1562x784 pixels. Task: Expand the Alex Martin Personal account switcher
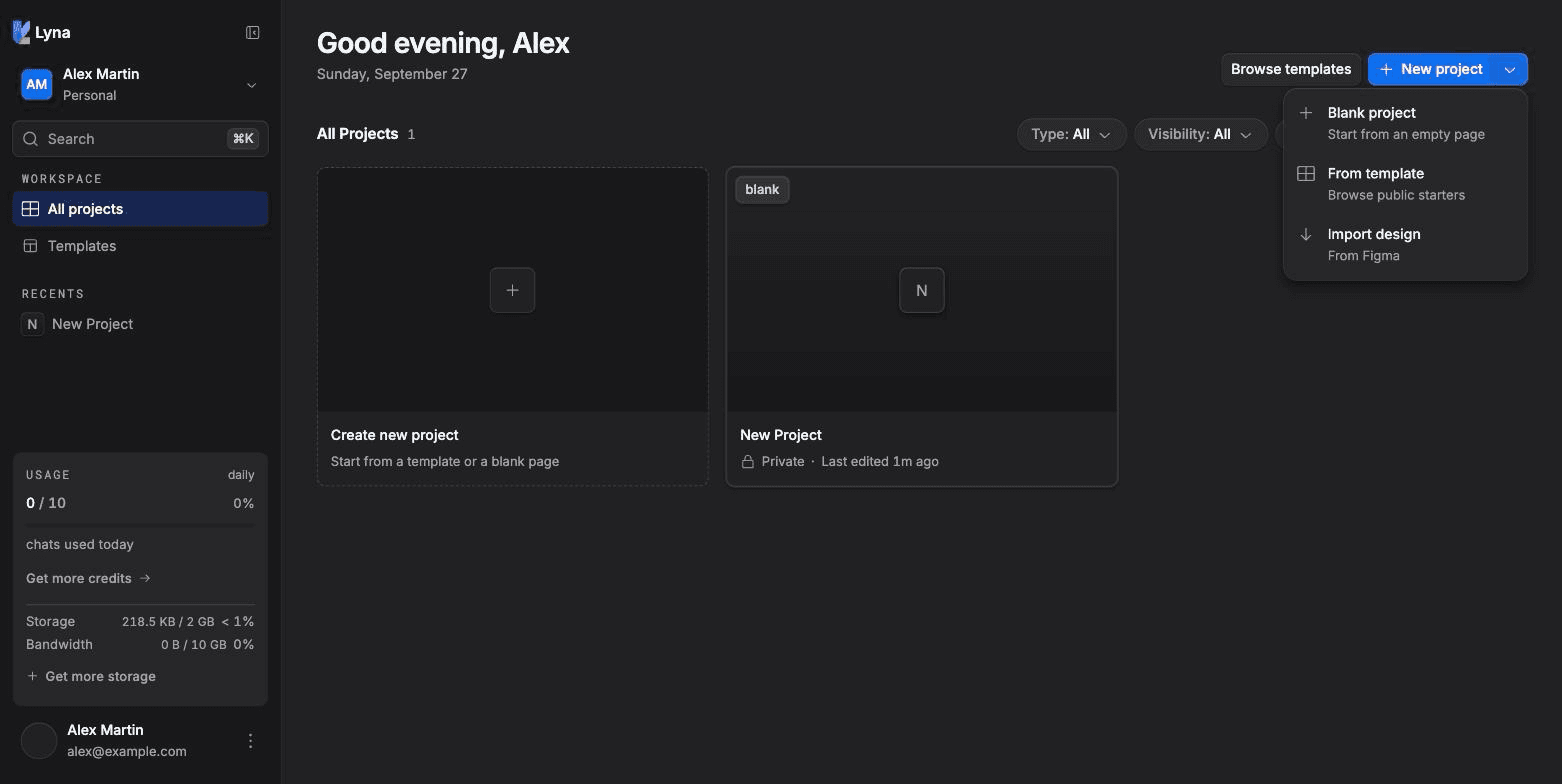[x=140, y=85]
